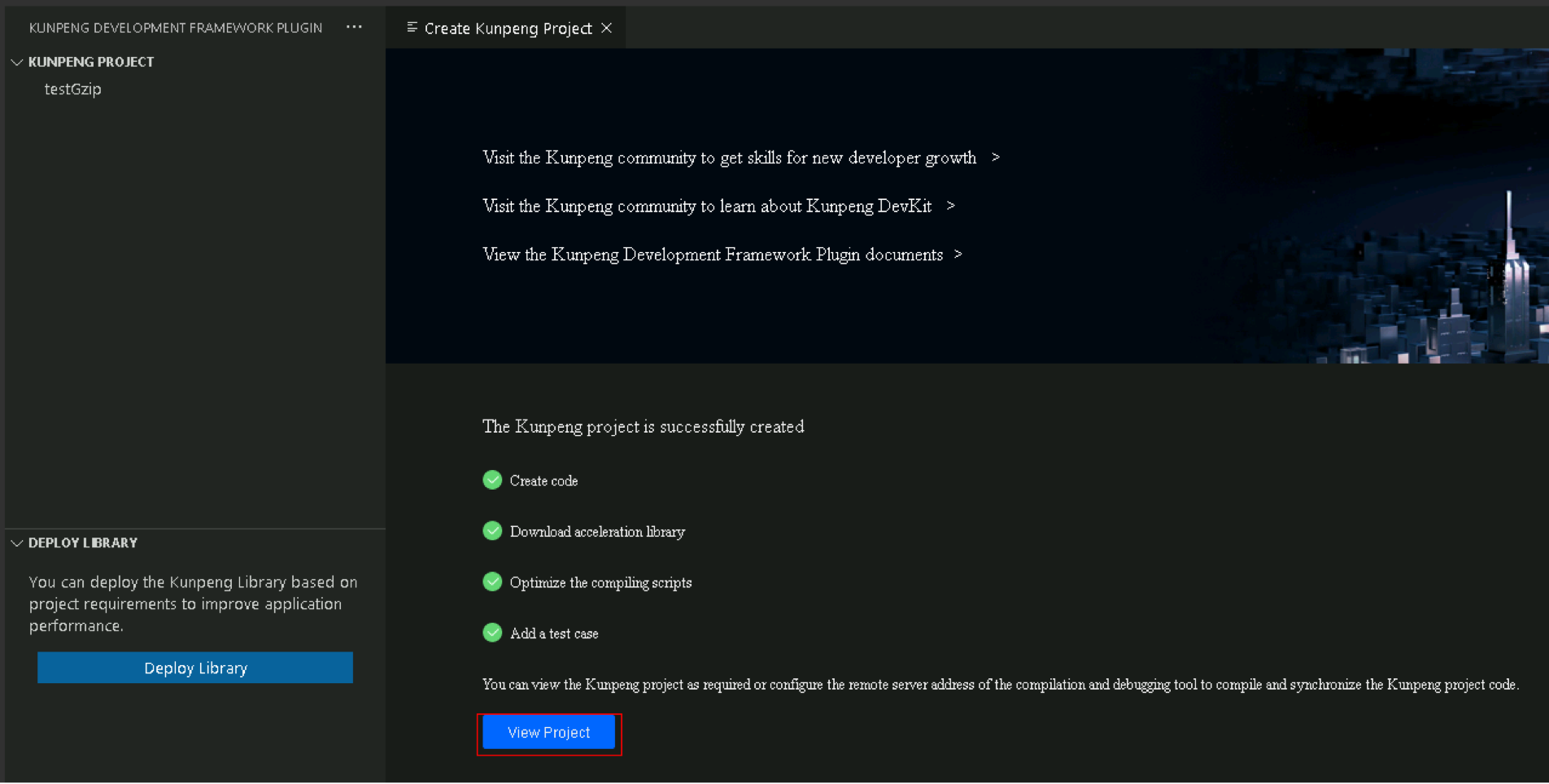Click arrow next to Plugin documents link

[x=958, y=255]
